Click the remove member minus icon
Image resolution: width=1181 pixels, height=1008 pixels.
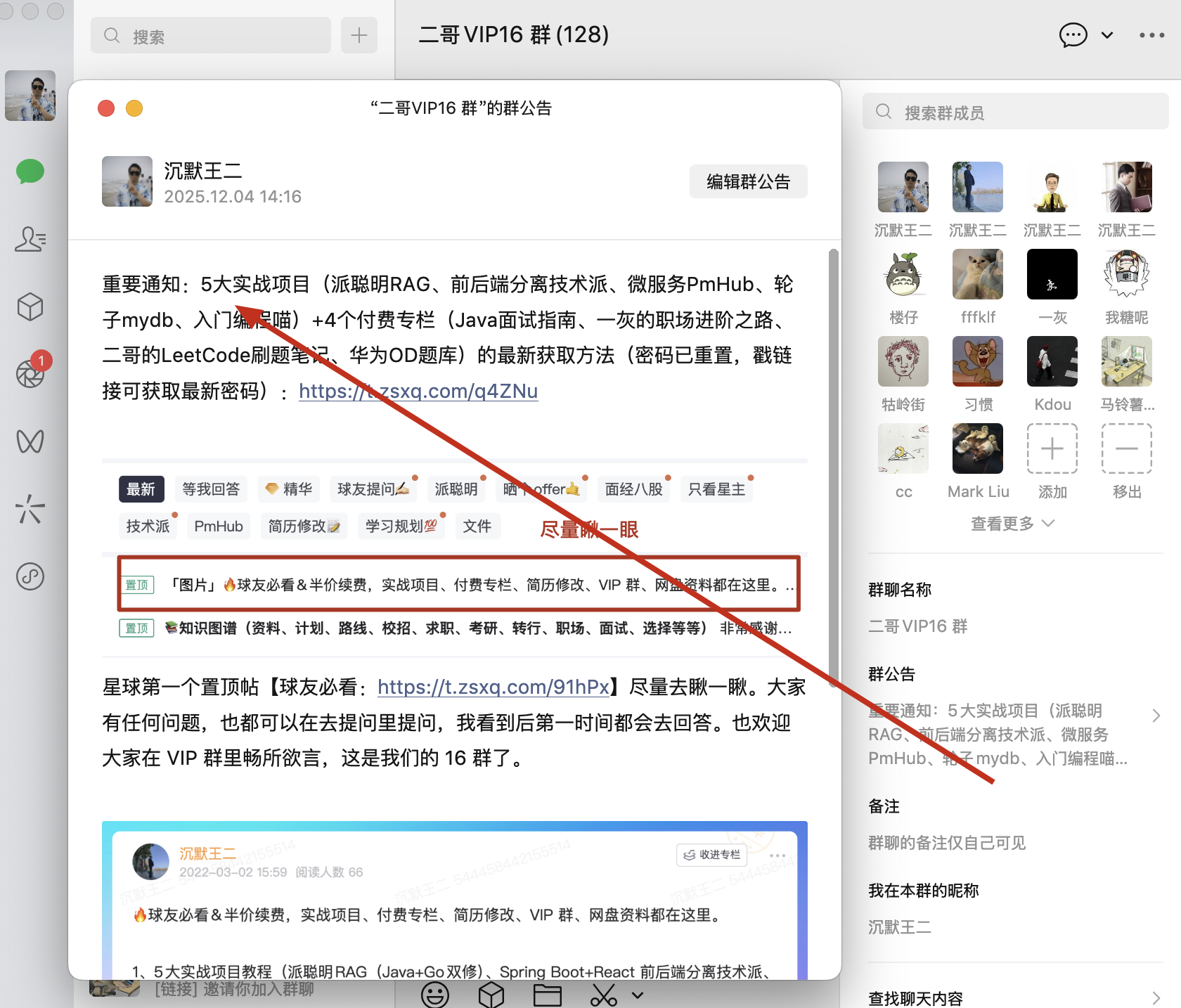(x=1126, y=448)
